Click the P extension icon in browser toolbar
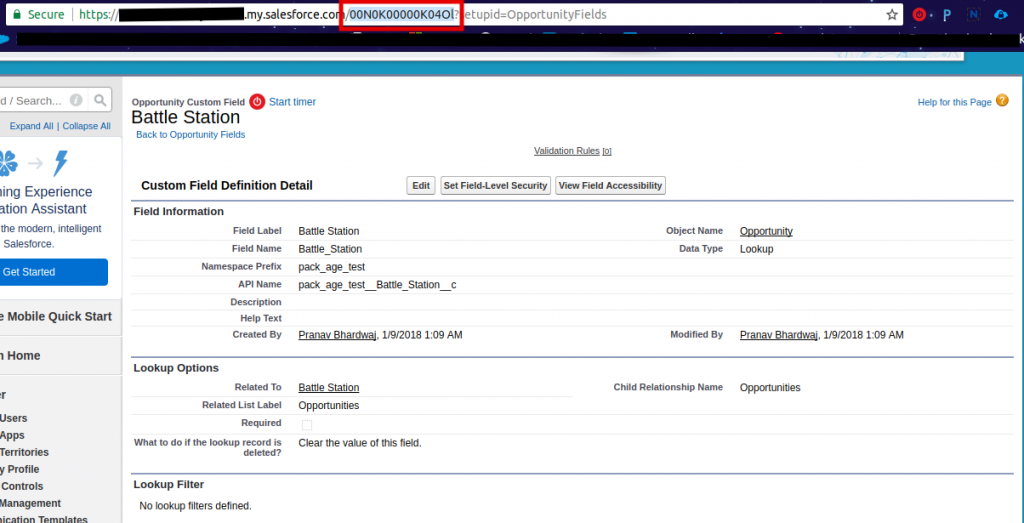The height and width of the screenshot is (523, 1024). 946,15
